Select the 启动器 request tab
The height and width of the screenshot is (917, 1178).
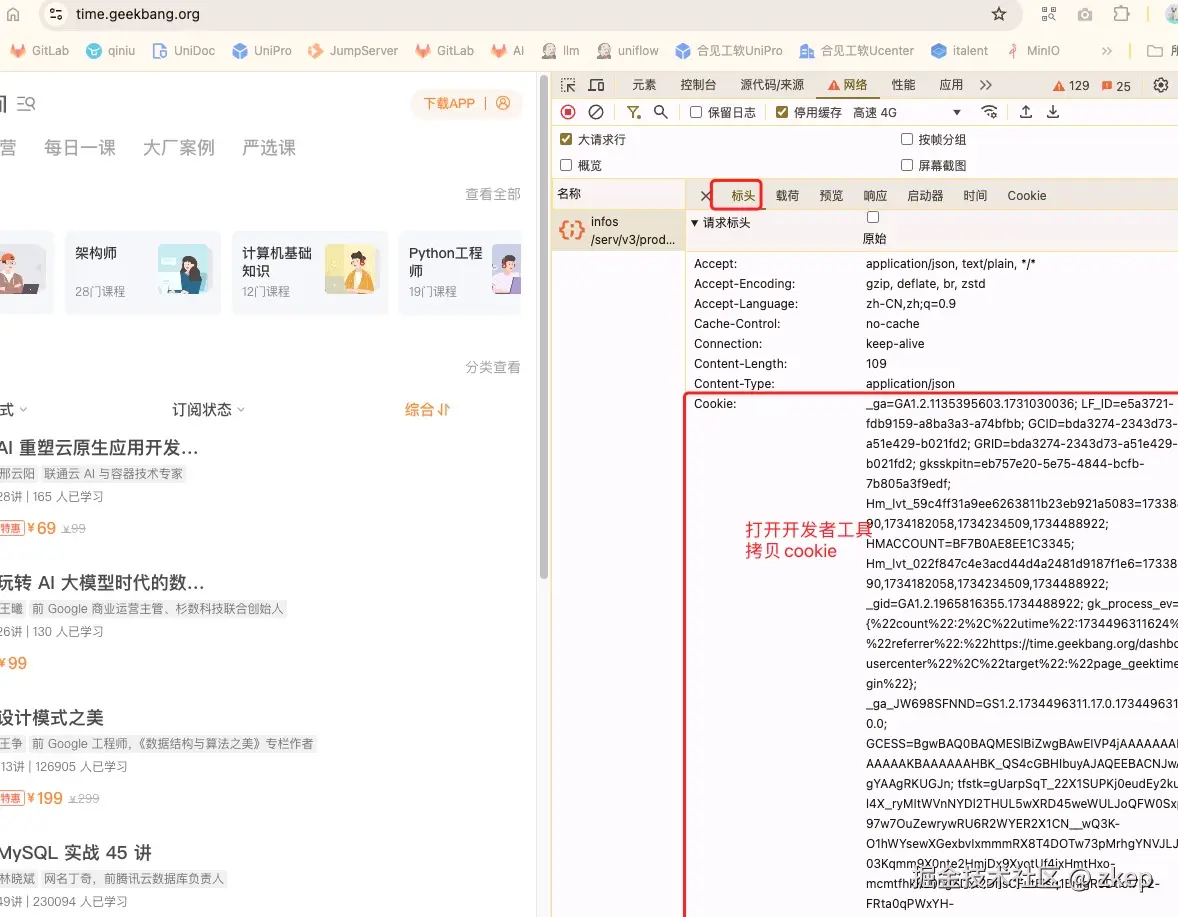925,195
